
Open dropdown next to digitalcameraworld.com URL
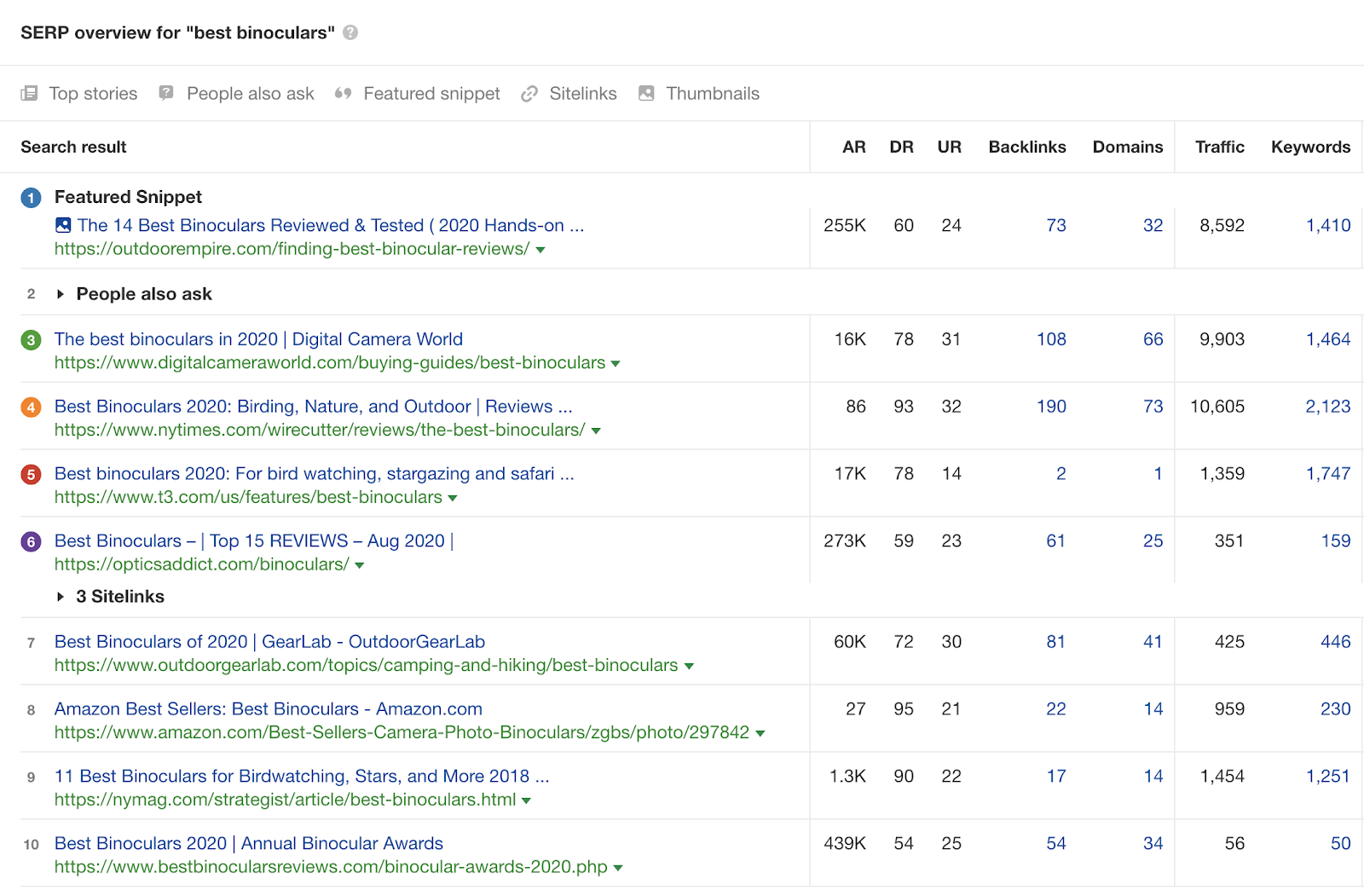click(616, 364)
